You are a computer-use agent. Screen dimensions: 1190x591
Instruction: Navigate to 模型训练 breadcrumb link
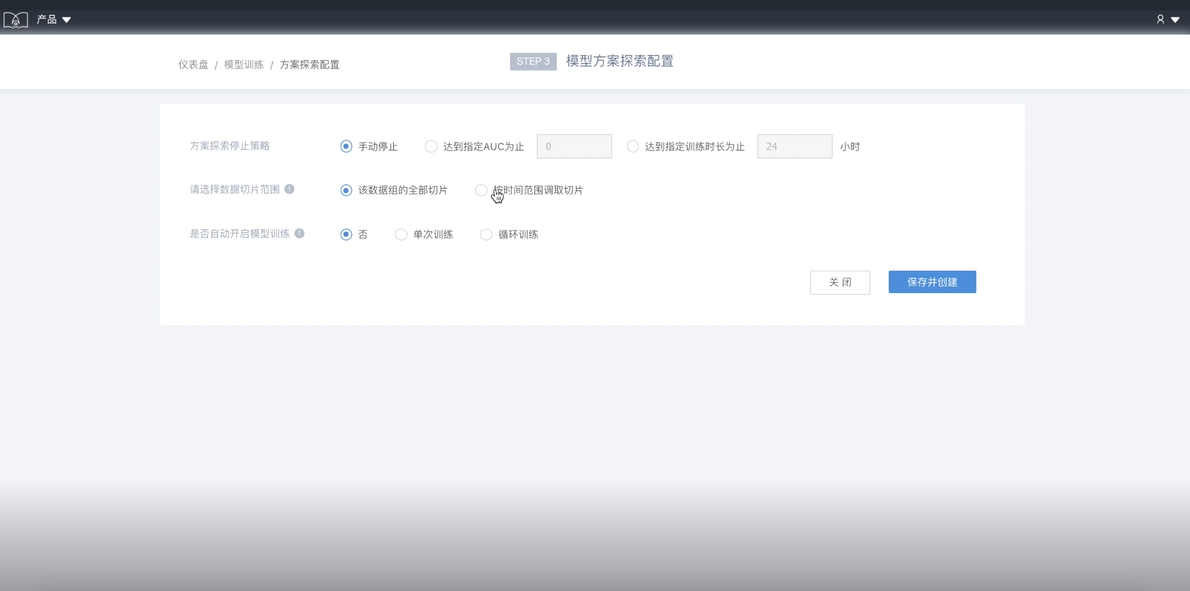coord(244,65)
